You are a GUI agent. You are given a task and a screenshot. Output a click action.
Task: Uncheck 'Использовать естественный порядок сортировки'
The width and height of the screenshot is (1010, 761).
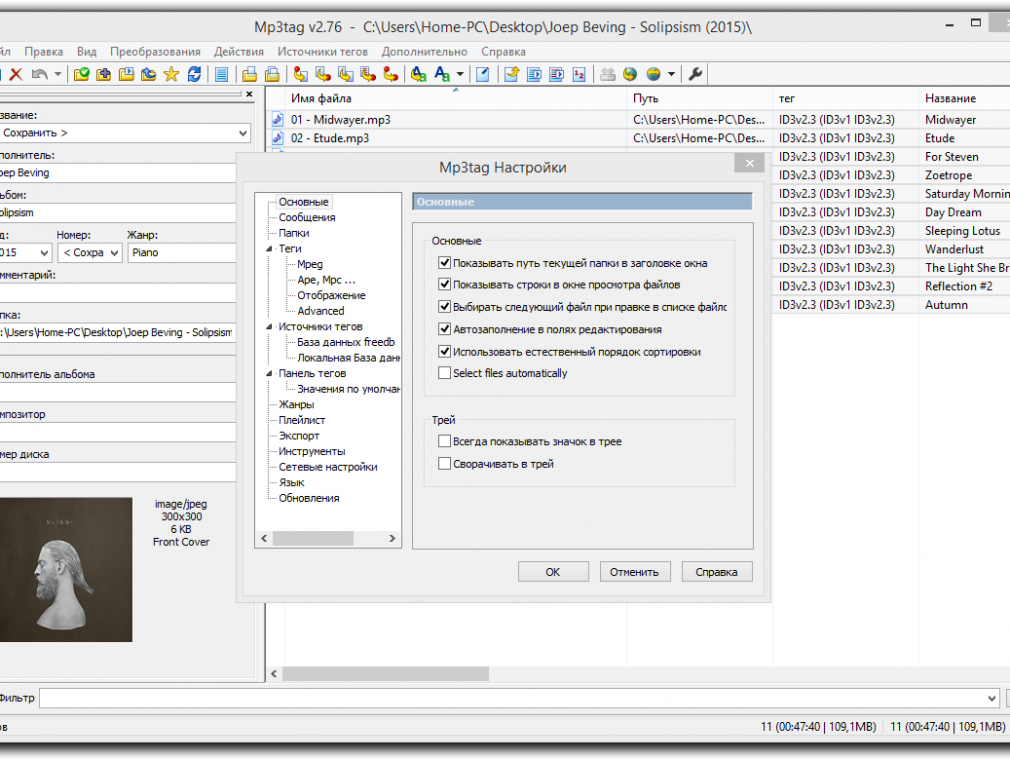pos(444,352)
